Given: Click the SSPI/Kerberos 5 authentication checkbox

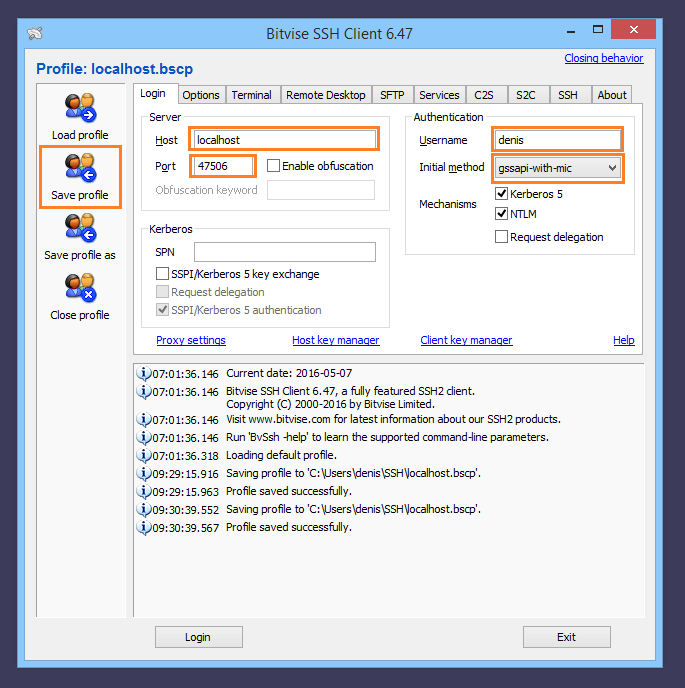Looking at the screenshot, I should click(162, 310).
